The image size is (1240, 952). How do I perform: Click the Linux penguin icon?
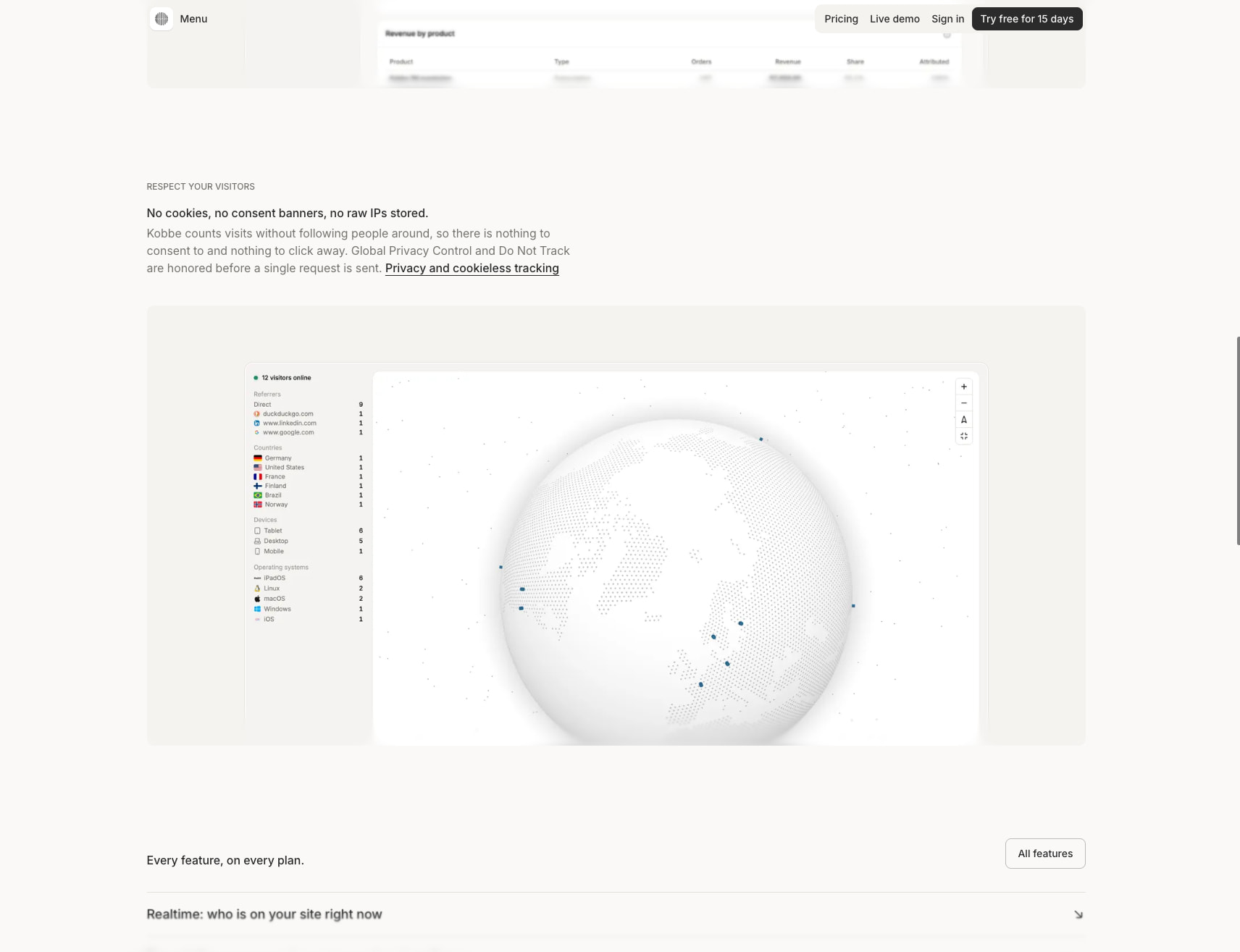pos(257,589)
